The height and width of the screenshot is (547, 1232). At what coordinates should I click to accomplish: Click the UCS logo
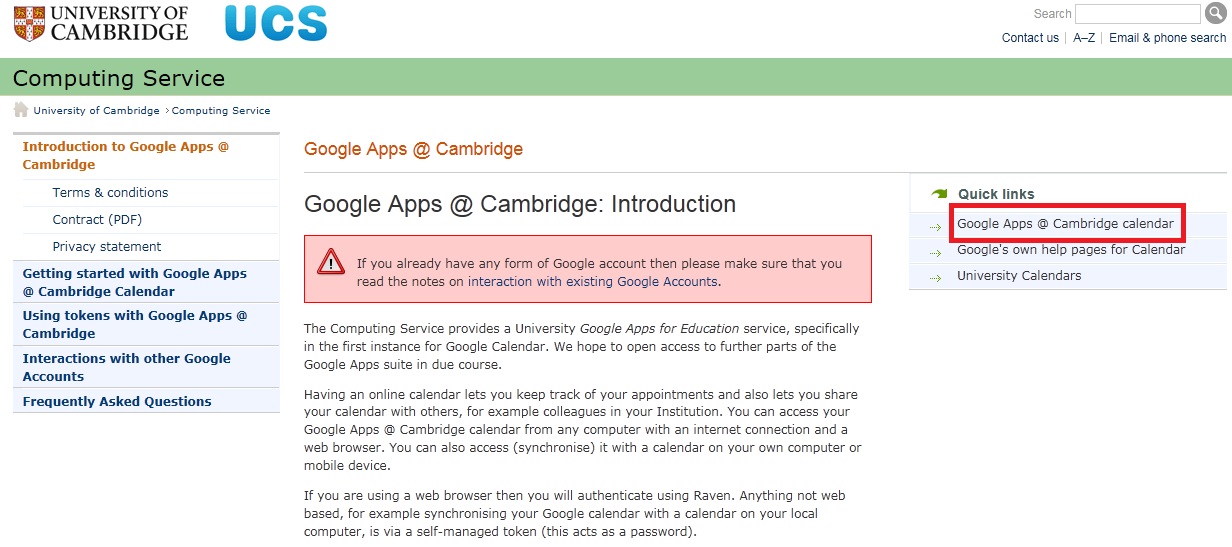[x=276, y=24]
